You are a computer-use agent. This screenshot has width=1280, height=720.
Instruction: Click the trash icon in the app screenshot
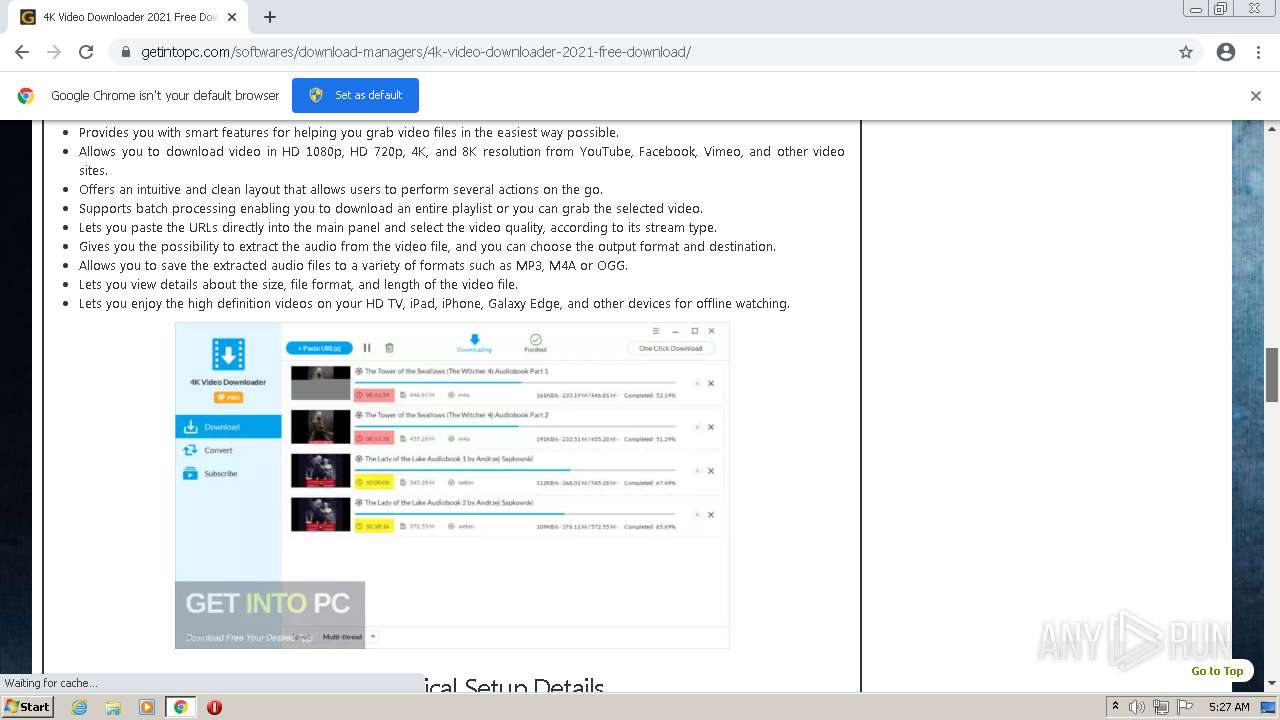[x=389, y=348]
